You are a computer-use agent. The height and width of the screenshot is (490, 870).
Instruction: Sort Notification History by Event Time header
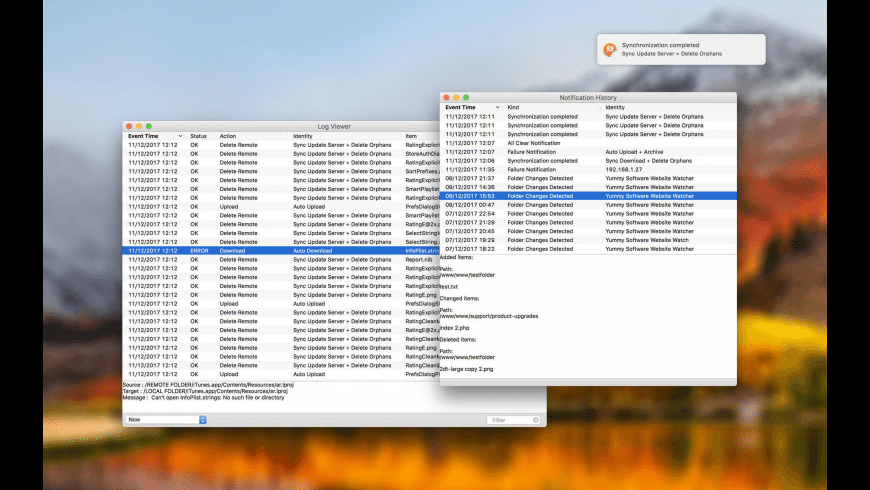coord(472,107)
